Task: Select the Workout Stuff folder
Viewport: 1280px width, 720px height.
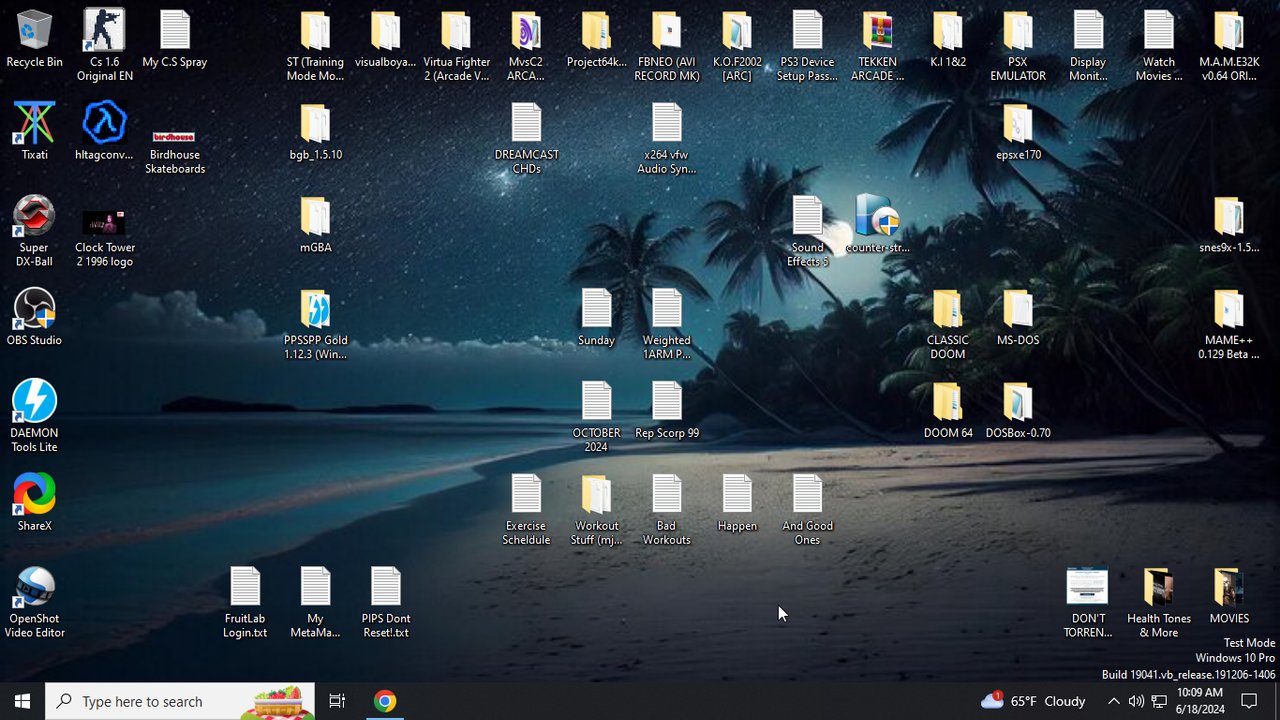Action: pos(596,510)
